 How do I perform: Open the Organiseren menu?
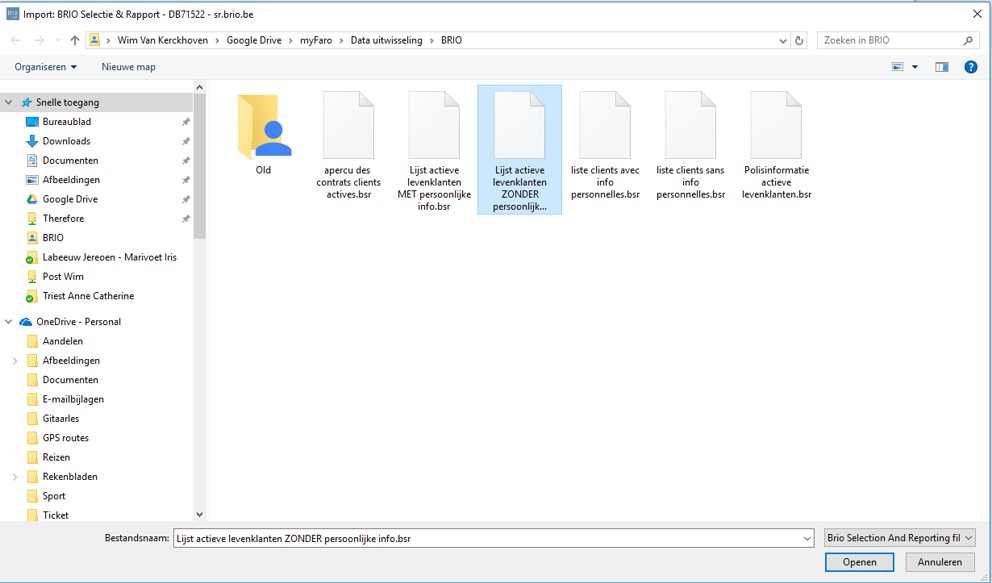click(x=45, y=67)
